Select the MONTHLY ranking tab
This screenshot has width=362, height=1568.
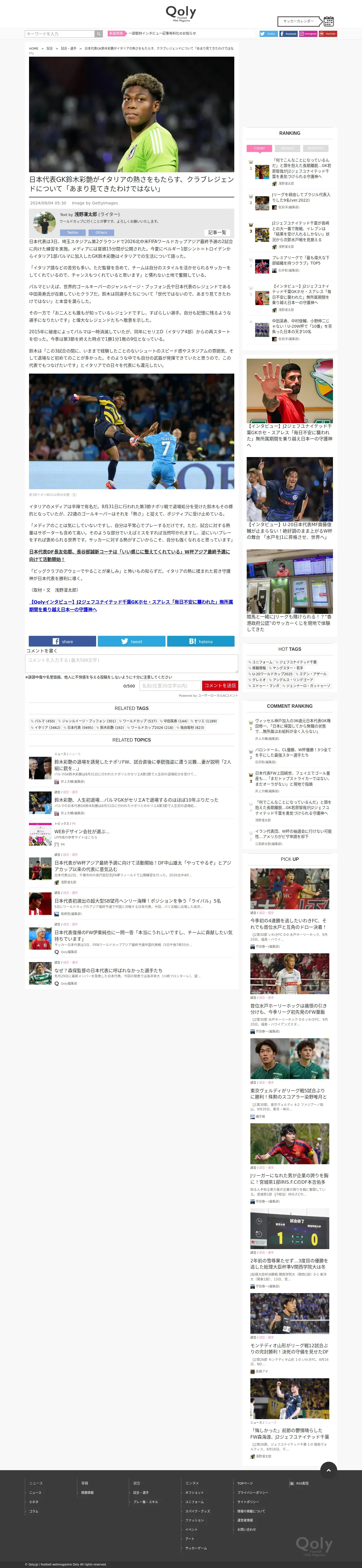pyautogui.click(x=316, y=149)
